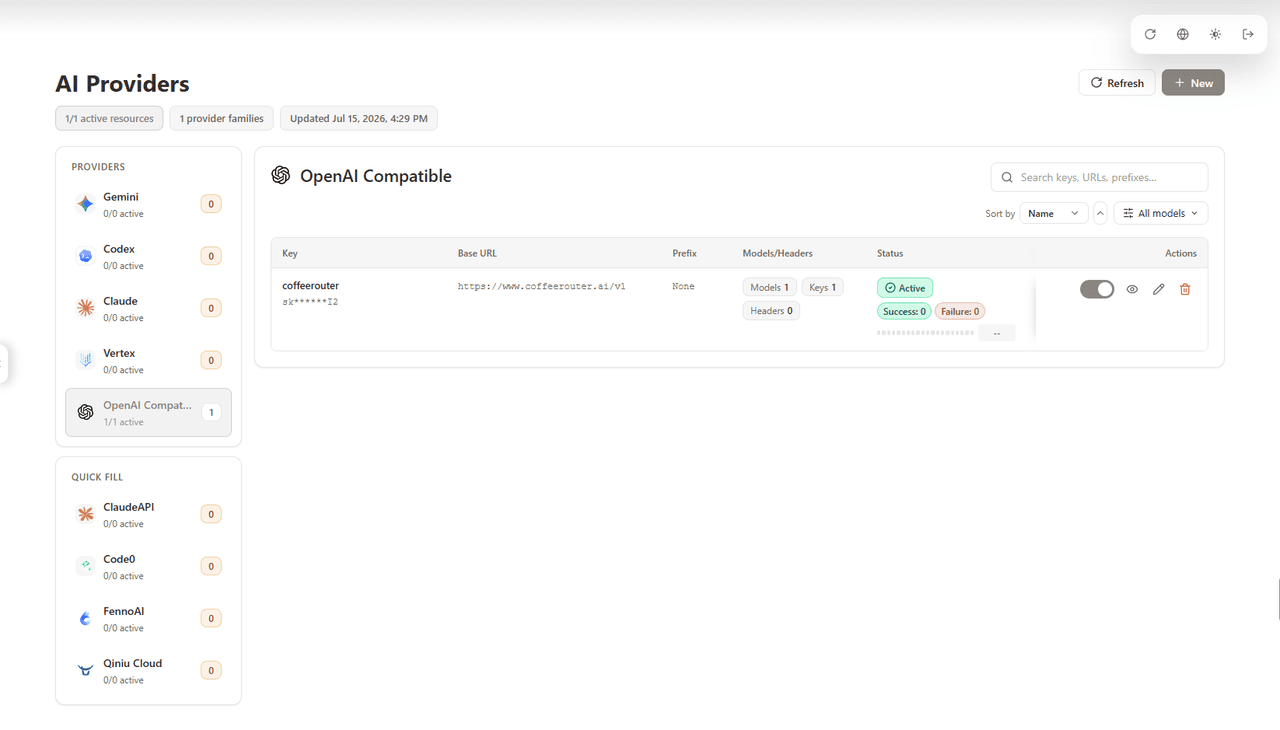Click the None prefix value
This screenshot has height=730, width=1280.
[x=683, y=286]
